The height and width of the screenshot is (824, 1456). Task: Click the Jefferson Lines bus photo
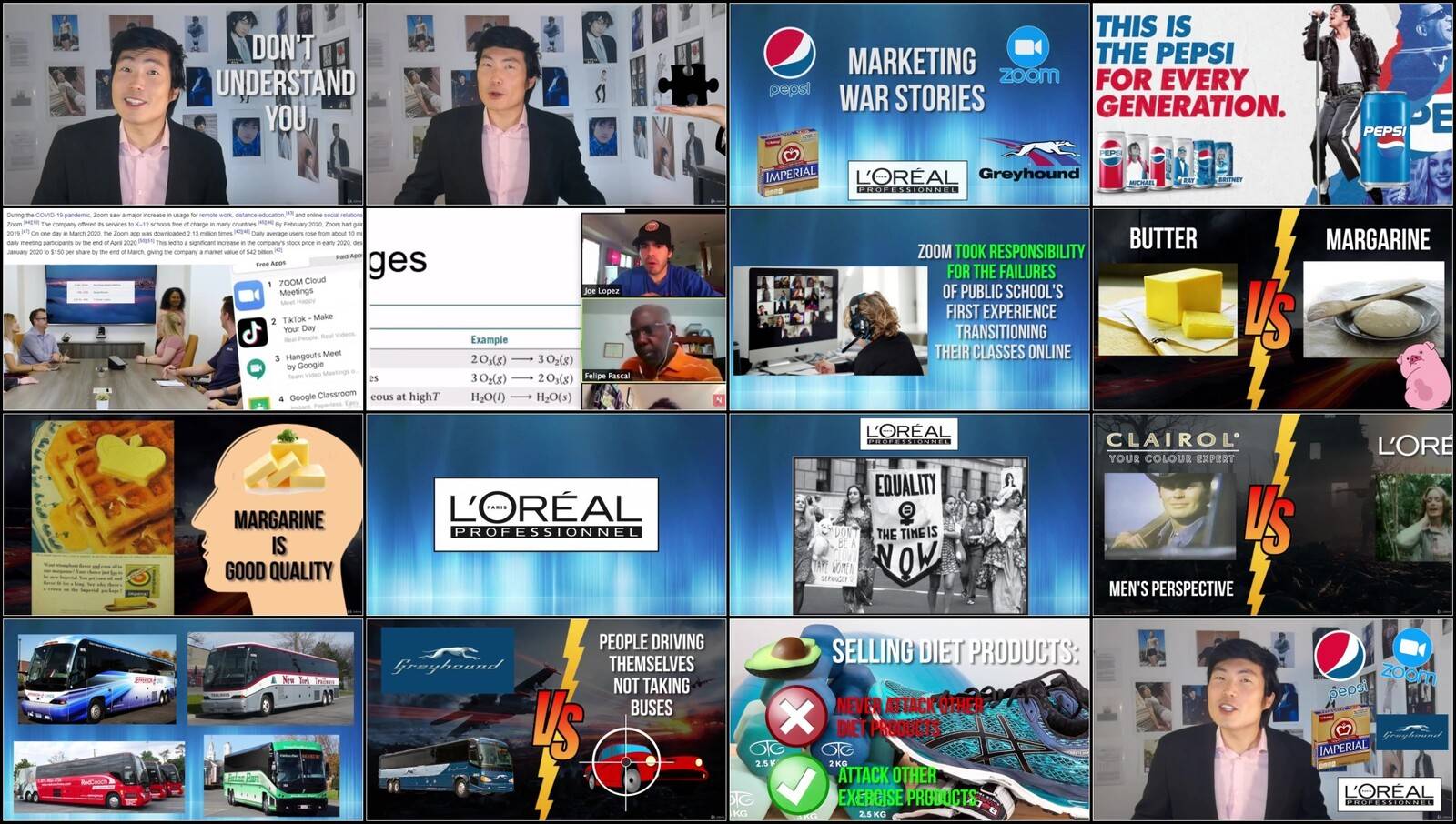[x=97, y=678]
